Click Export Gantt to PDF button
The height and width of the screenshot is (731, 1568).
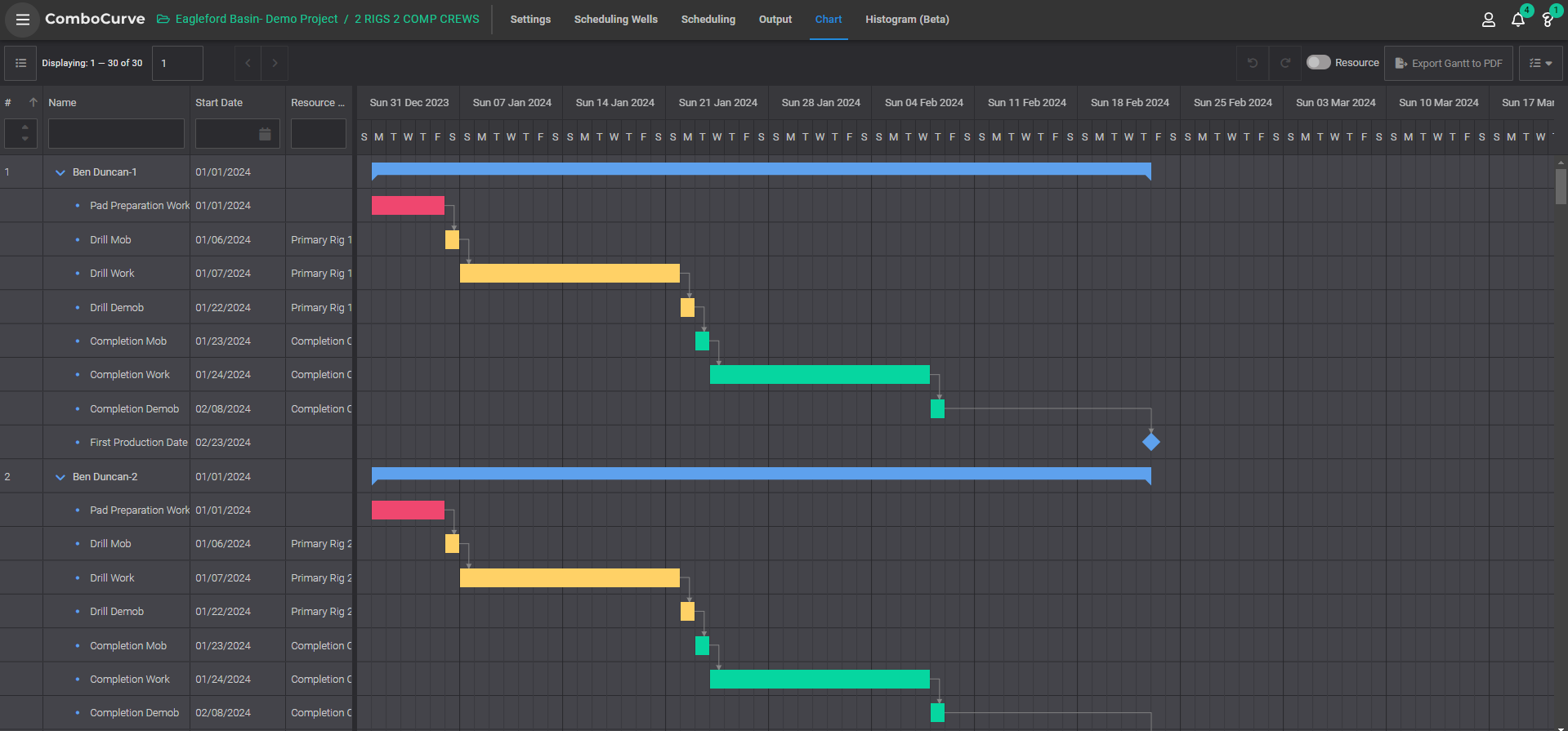pos(1448,63)
